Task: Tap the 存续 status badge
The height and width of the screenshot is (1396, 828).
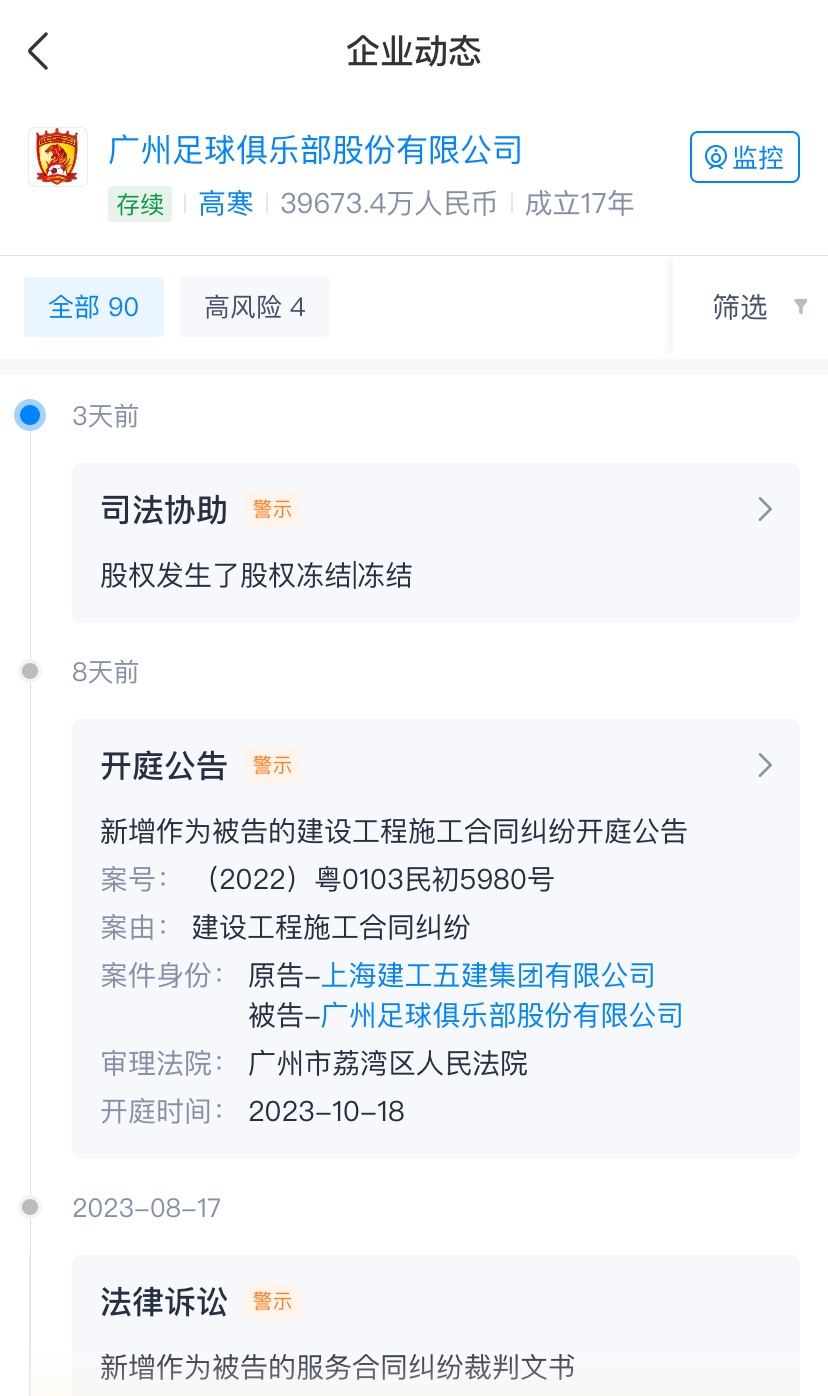Action: click(140, 204)
